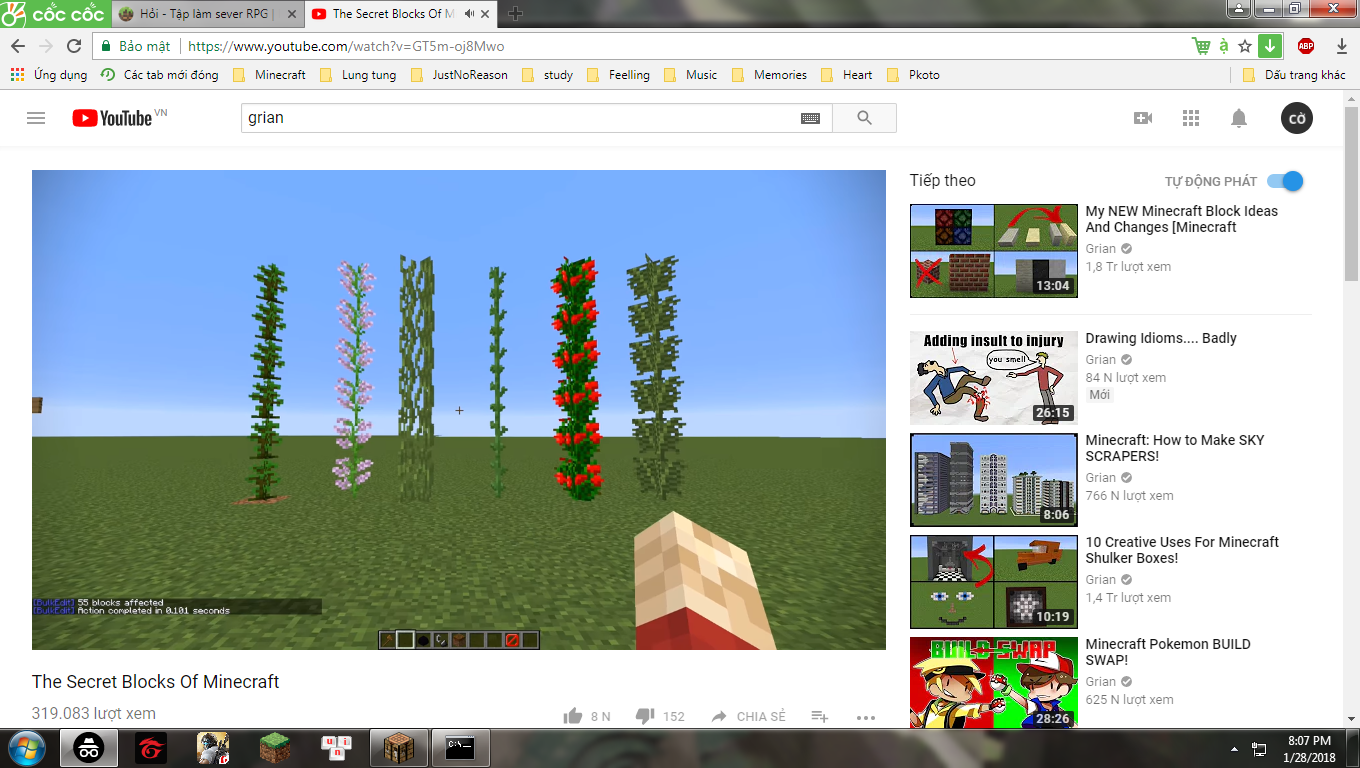Open the study bookmarks folder
The width and height of the screenshot is (1360, 768).
tap(547, 75)
